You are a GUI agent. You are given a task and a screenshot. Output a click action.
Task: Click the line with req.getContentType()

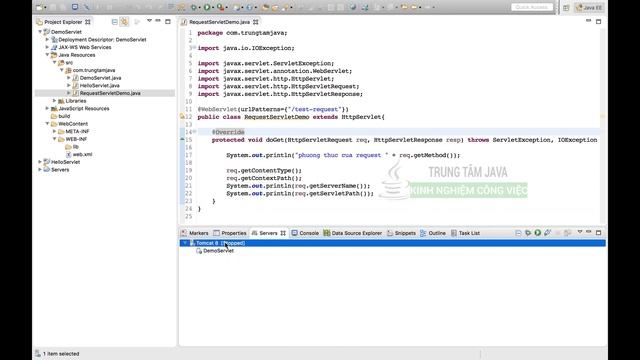tap(264, 171)
